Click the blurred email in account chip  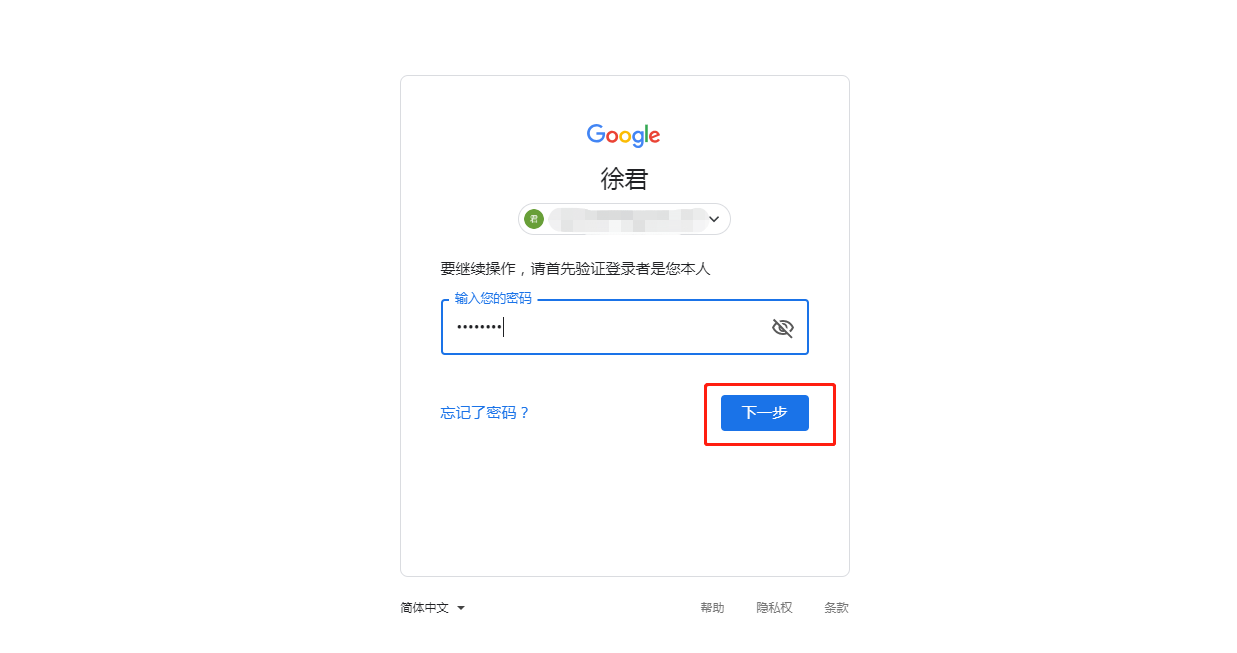pyautogui.click(x=627, y=219)
